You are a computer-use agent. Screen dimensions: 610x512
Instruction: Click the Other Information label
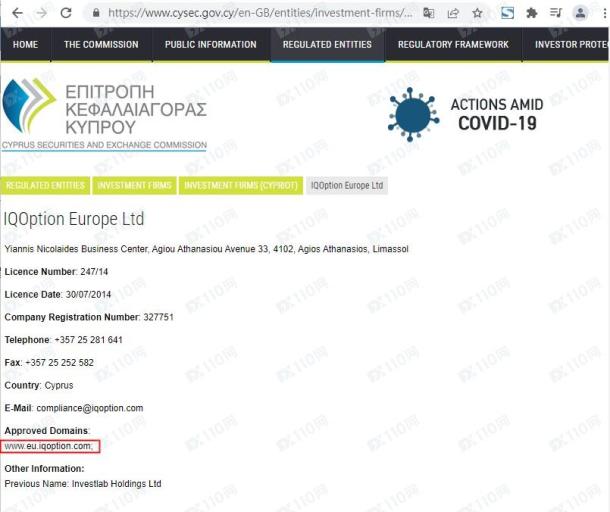44,468
